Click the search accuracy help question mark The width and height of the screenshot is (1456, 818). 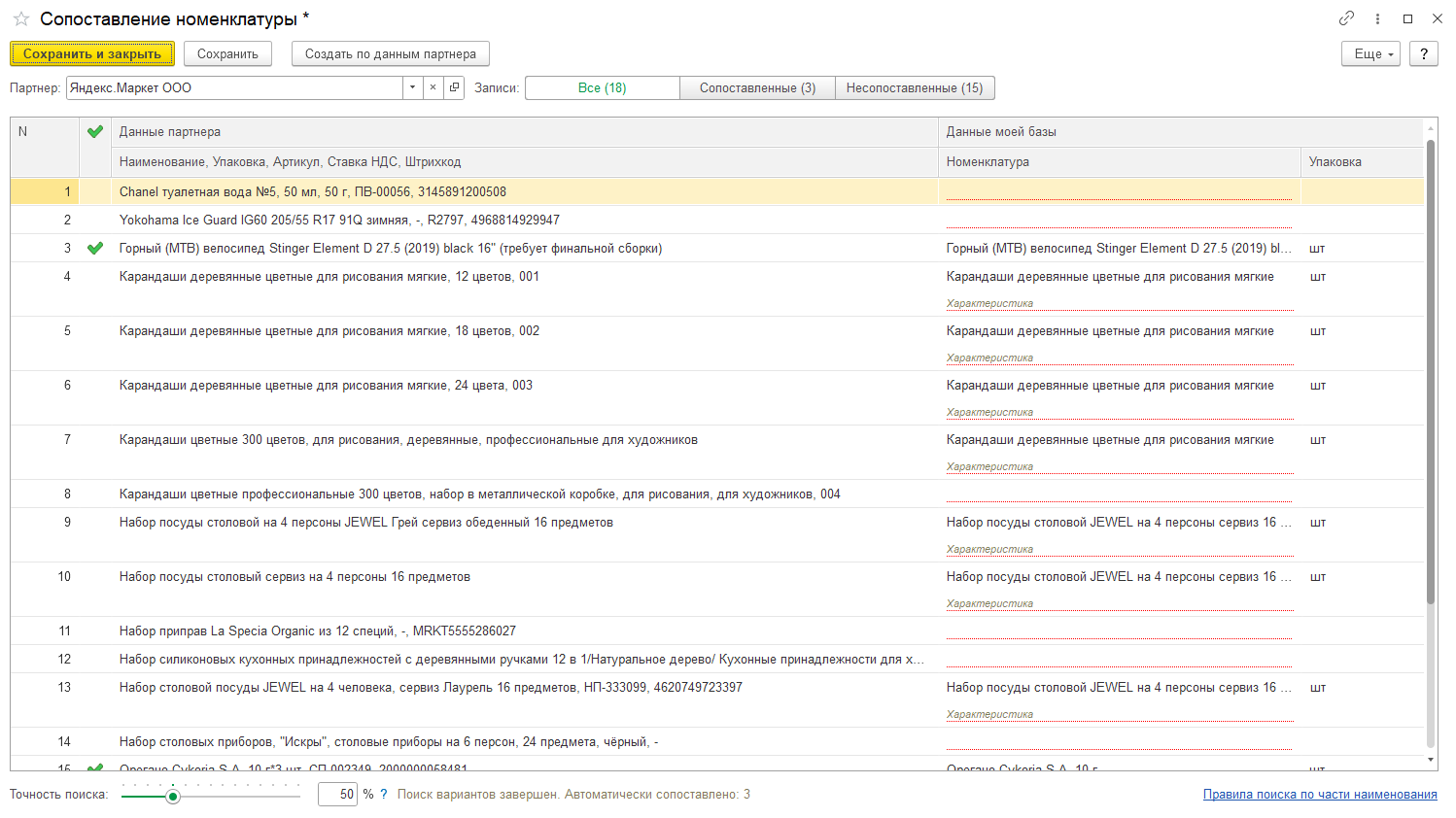pyautogui.click(x=384, y=795)
